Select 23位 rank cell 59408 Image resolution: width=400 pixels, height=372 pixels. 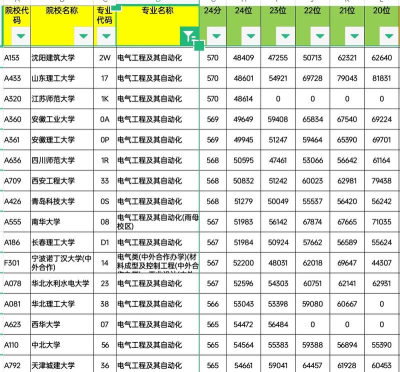278,119
